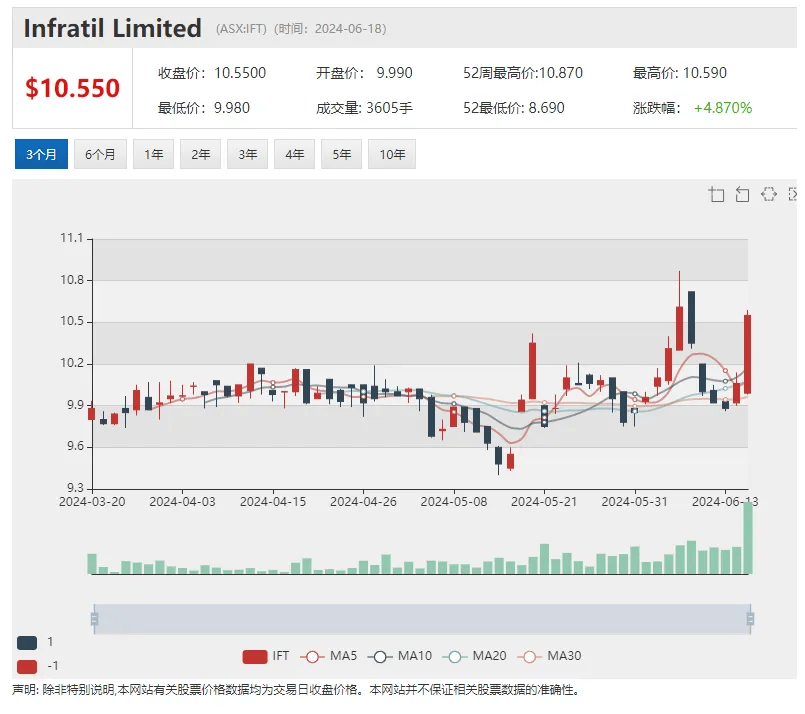Screen dimensions: 805x714
Task: Click the 11.1 price axis label
Action: click(x=71, y=238)
